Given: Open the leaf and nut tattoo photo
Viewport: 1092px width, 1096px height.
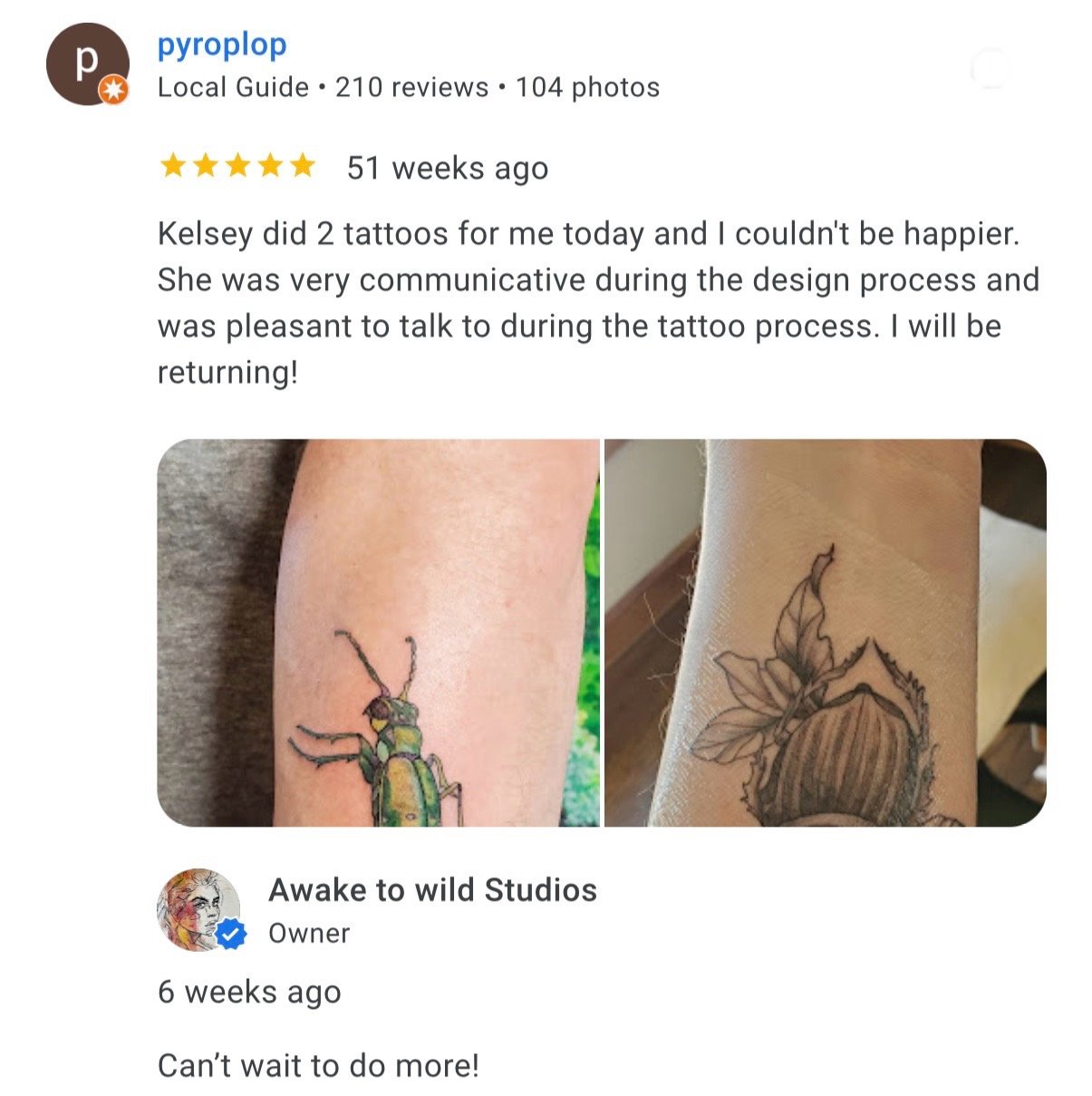Looking at the screenshot, I should pyautogui.click(x=826, y=633).
